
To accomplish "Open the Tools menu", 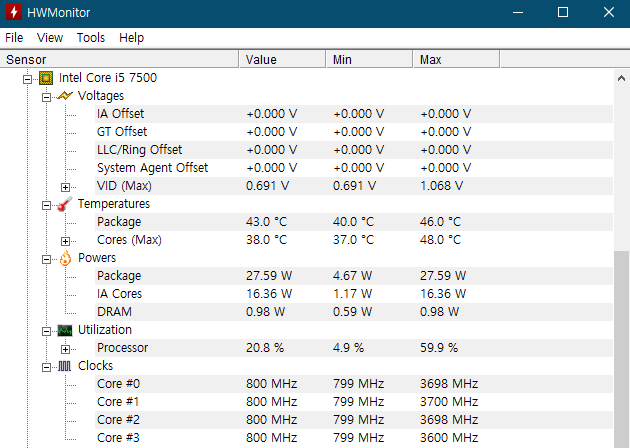I will 91,38.
